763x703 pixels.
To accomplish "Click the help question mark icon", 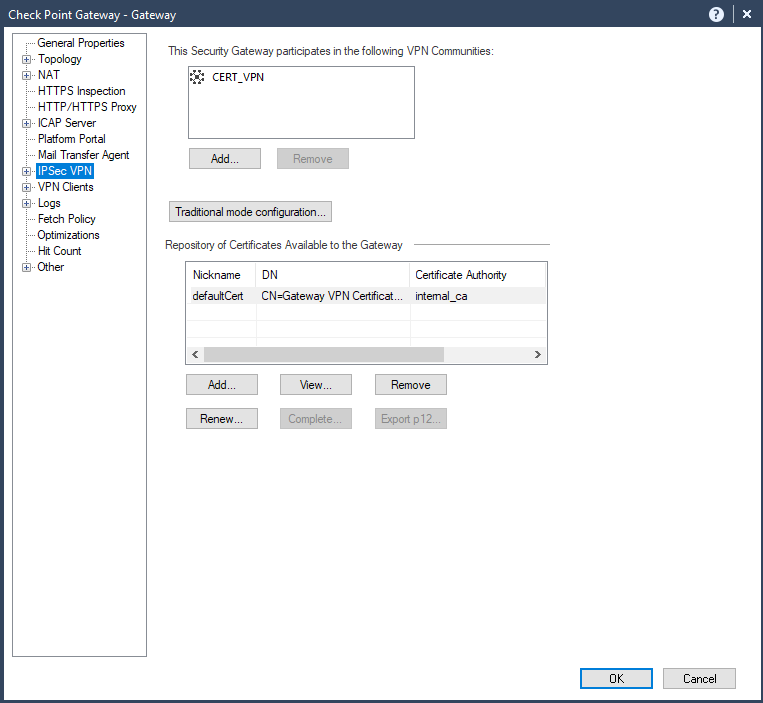I will coord(716,14).
